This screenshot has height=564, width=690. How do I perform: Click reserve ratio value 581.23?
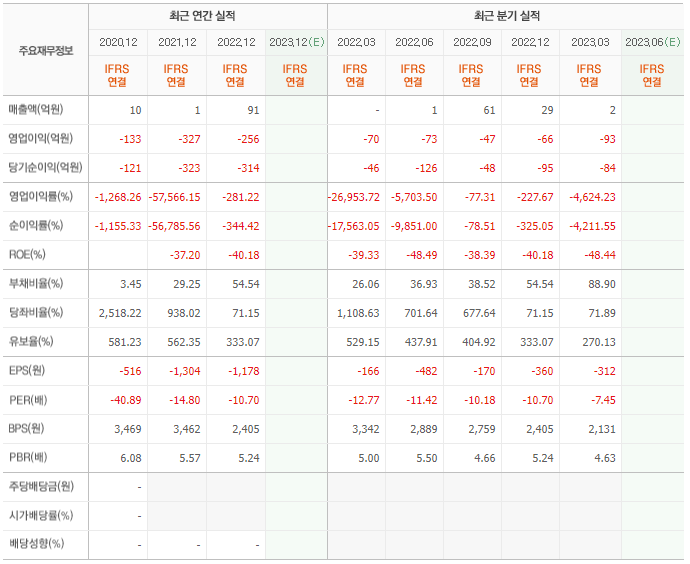pos(125,342)
